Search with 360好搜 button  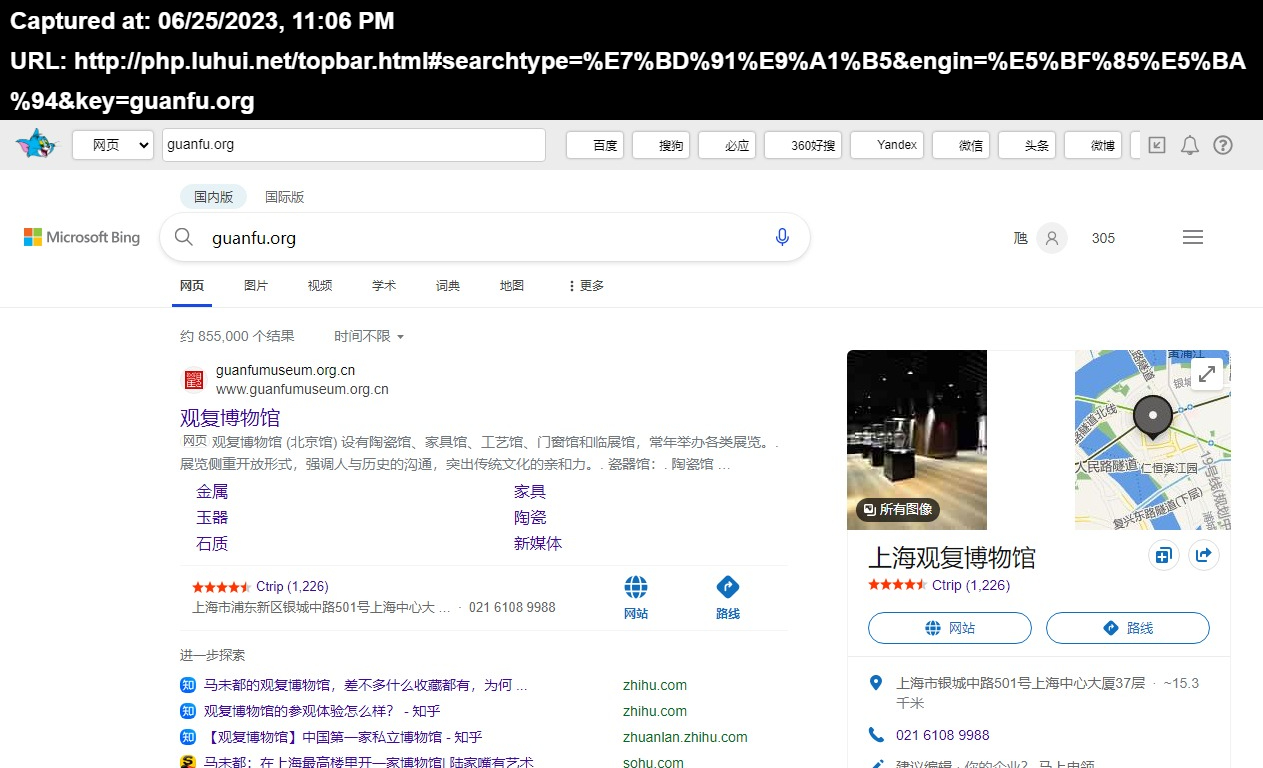tap(803, 145)
